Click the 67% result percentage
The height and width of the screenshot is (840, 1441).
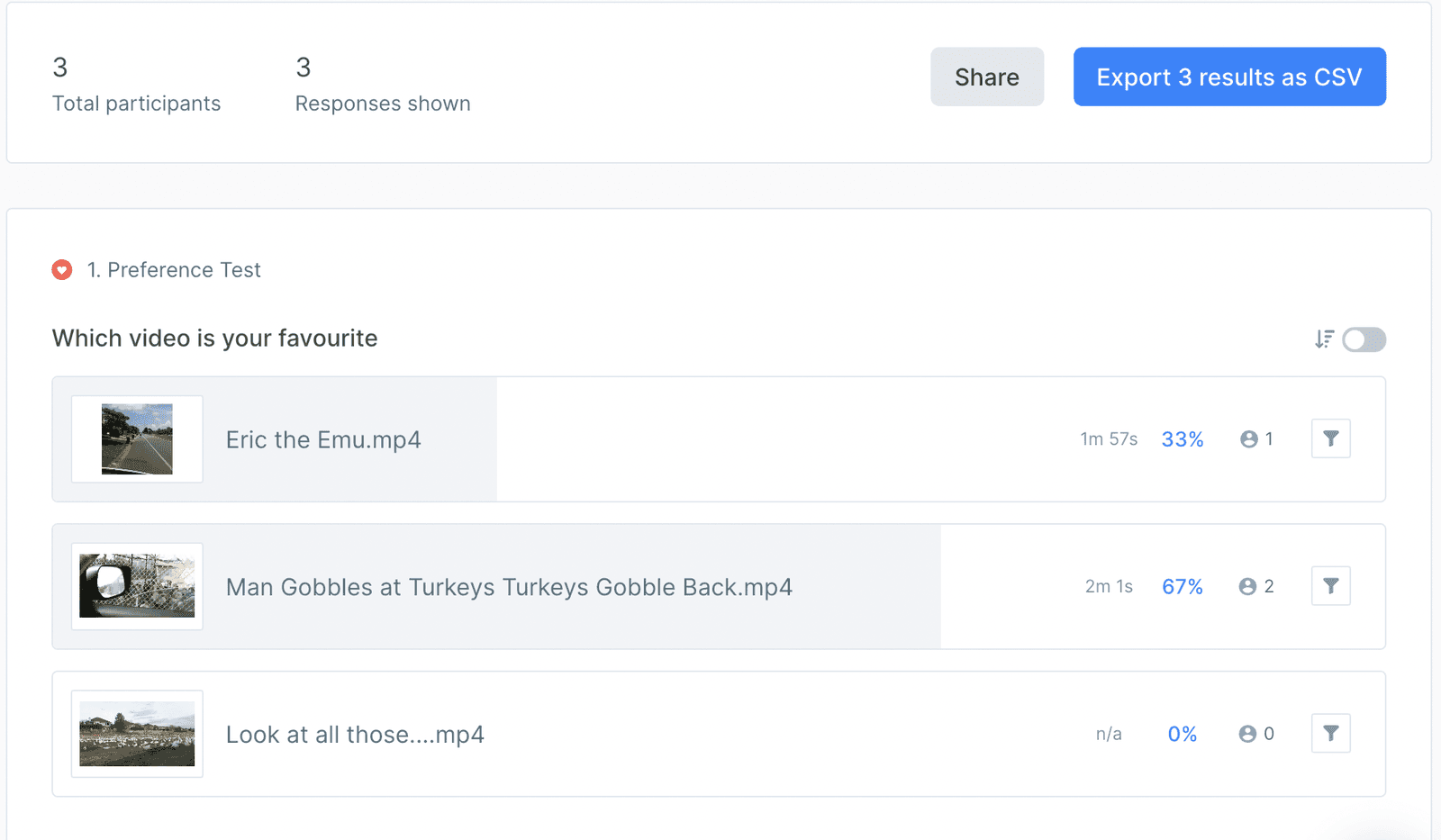pos(1182,587)
